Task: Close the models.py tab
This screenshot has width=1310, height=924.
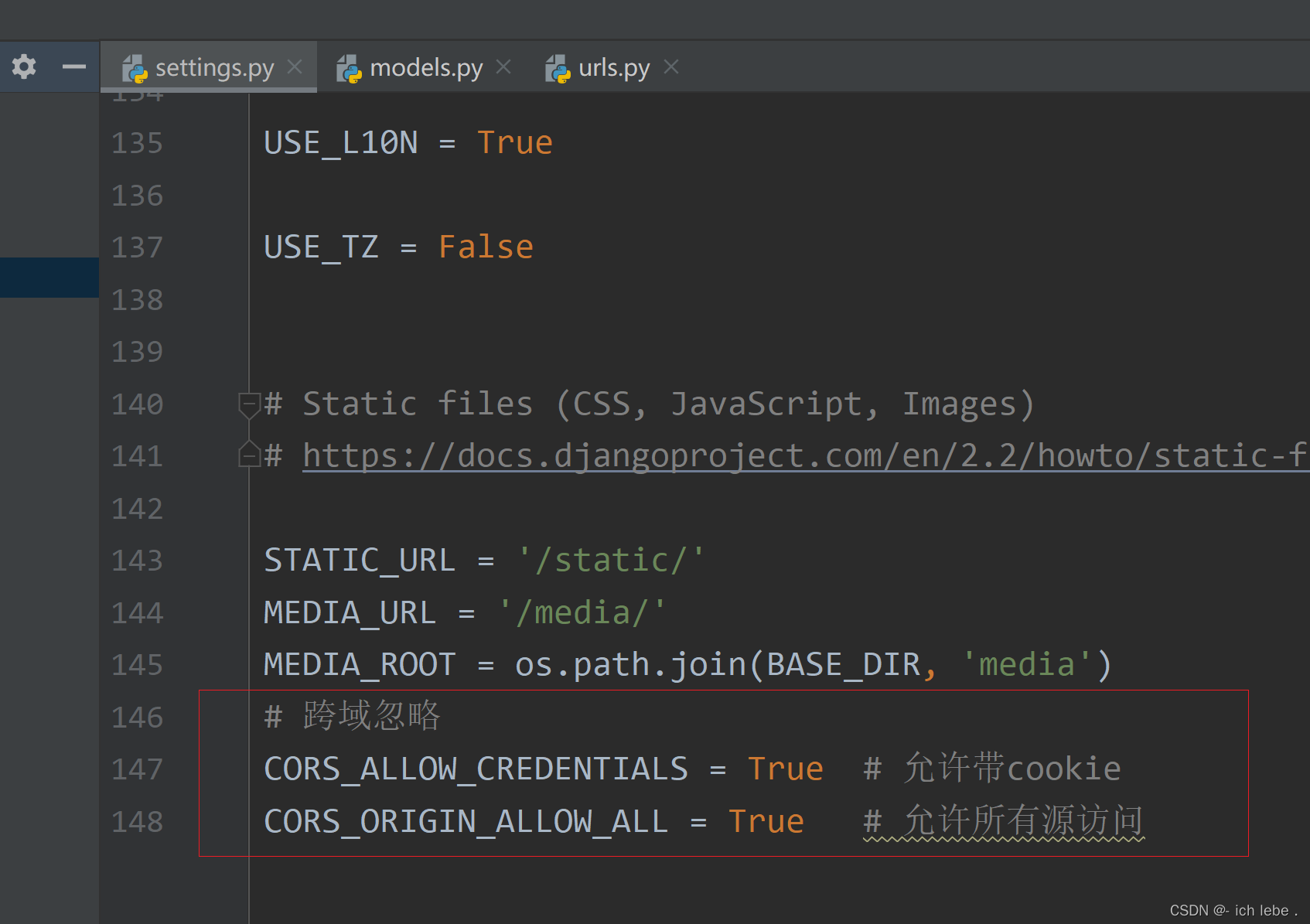Action: pos(503,67)
